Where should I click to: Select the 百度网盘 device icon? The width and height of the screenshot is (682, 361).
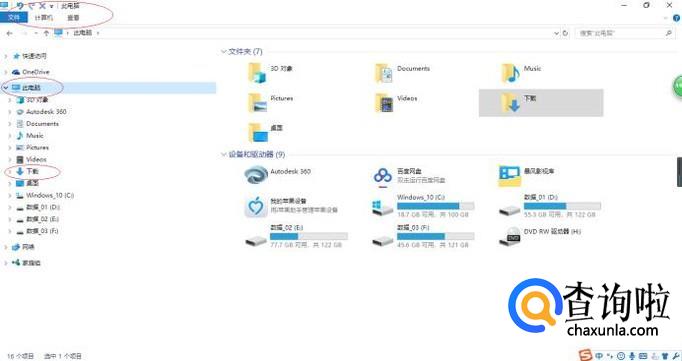(383, 176)
